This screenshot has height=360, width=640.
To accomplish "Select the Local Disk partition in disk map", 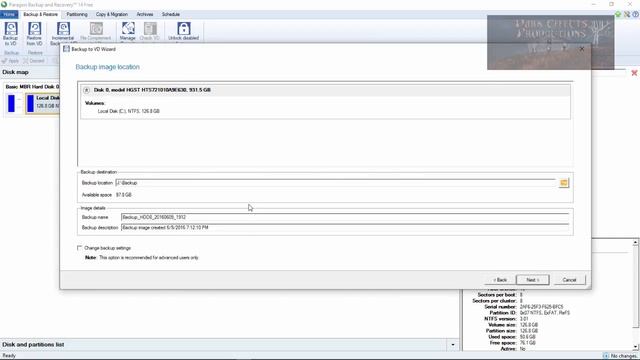I will coord(42,103).
